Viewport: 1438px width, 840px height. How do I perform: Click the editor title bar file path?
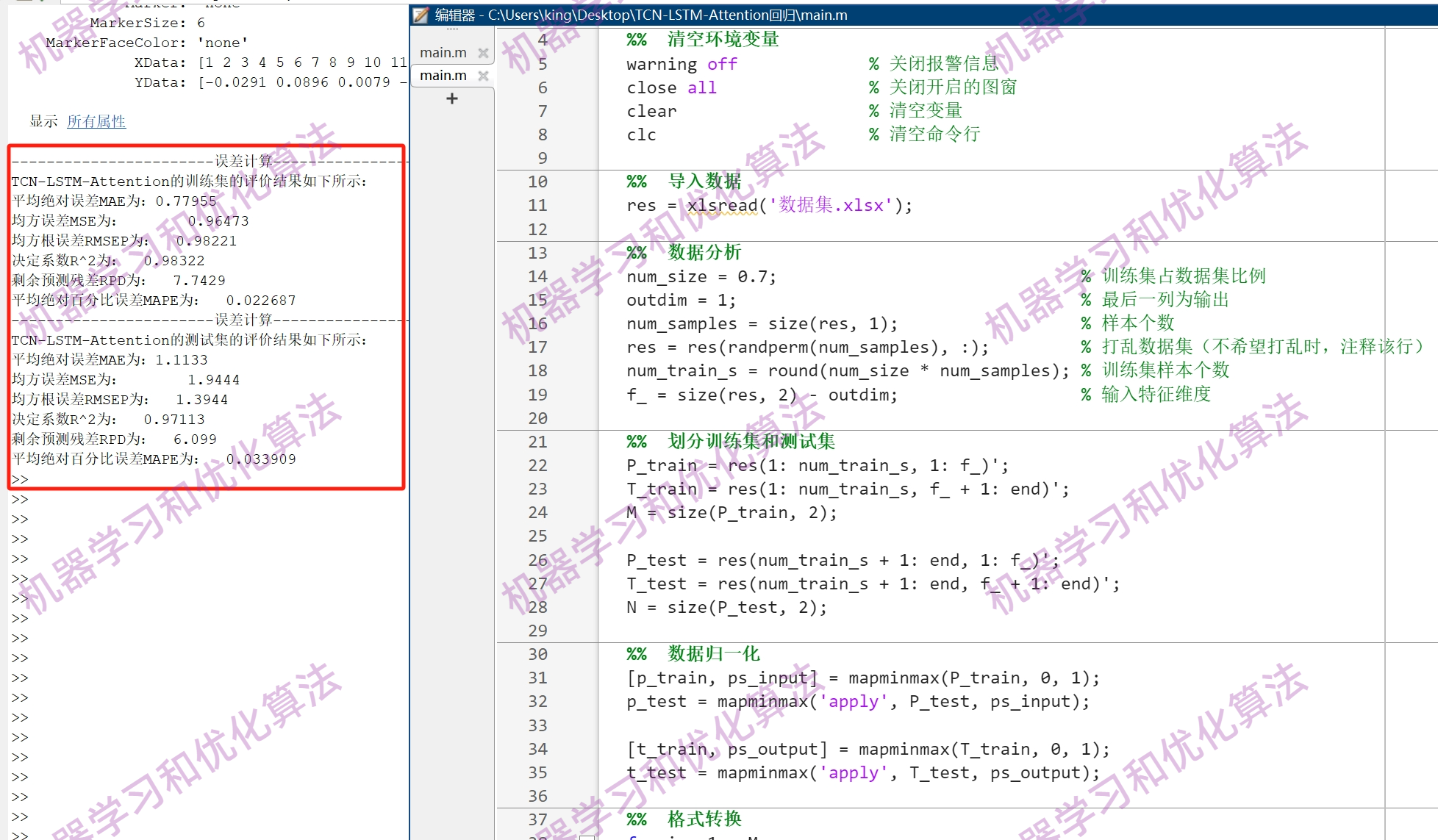[x=668, y=15]
